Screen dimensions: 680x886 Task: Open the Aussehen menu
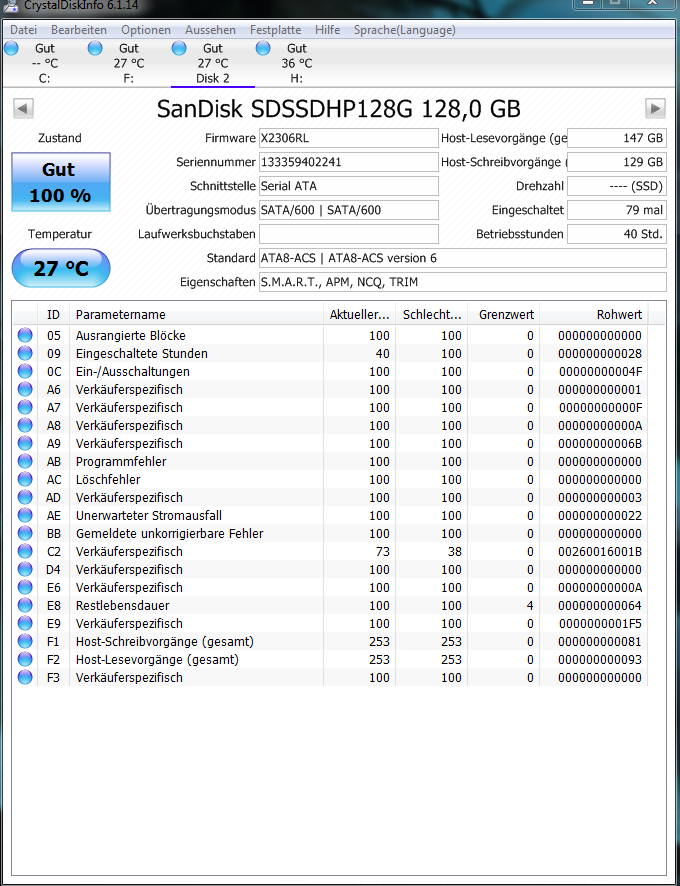pos(210,30)
